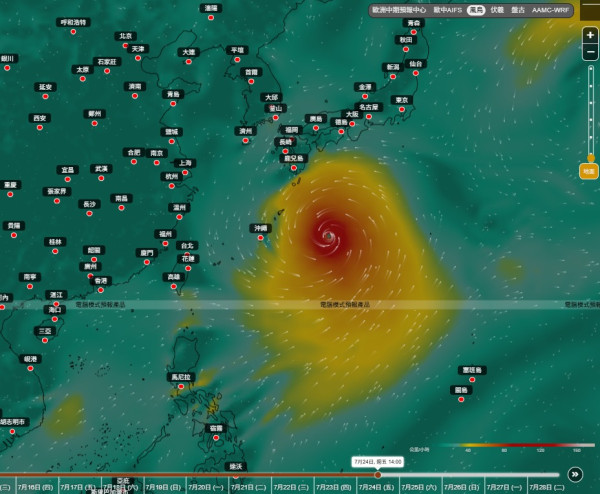Click the red marker for 濟州
Image resolution: width=600 pixels, height=494 pixels.
(x=245, y=141)
